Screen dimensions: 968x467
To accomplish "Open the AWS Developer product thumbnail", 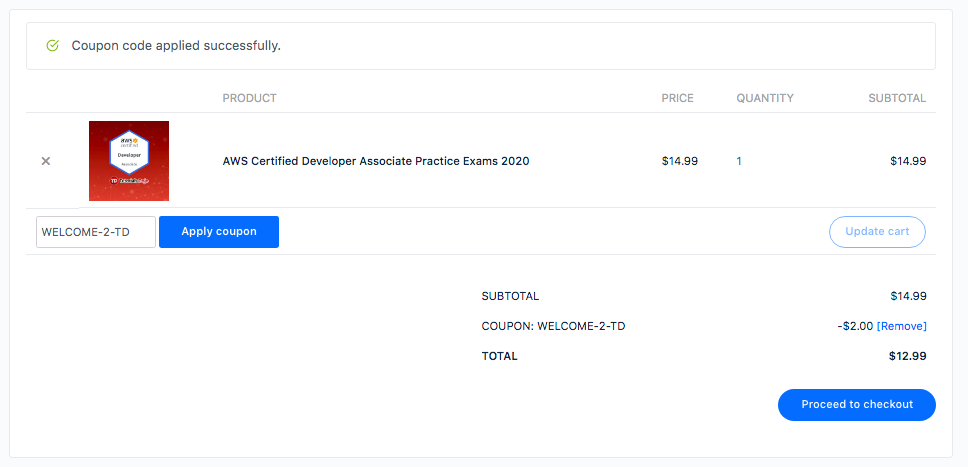I will pyautogui.click(x=129, y=161).
